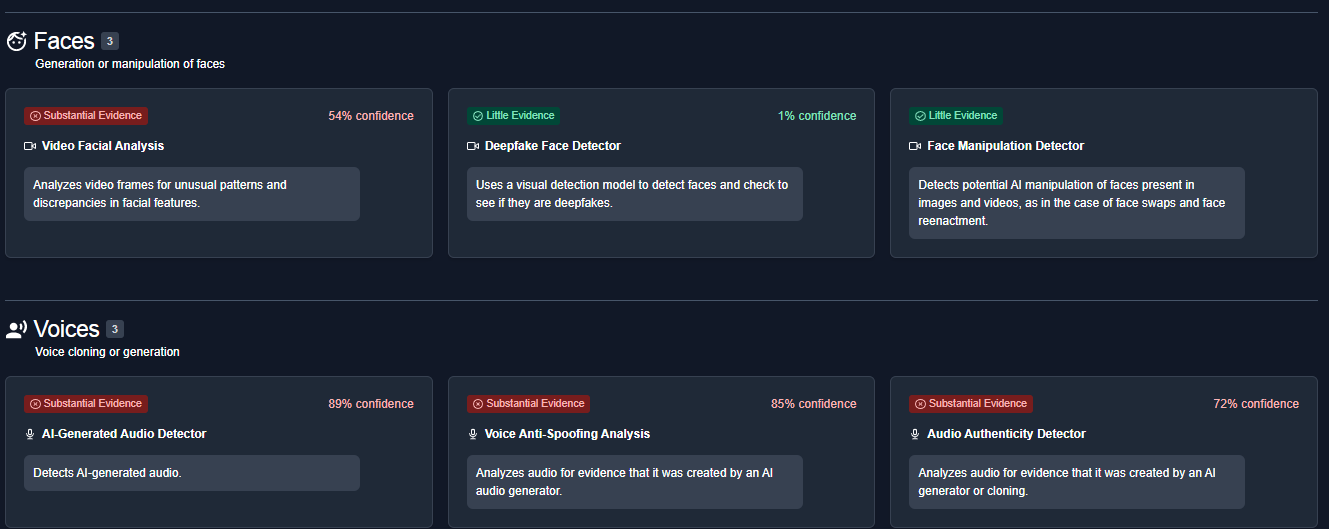Select the Video Facial Analysis title
Image resolution: width=1329 pixels, height=529 pixels.
point(103,146)
